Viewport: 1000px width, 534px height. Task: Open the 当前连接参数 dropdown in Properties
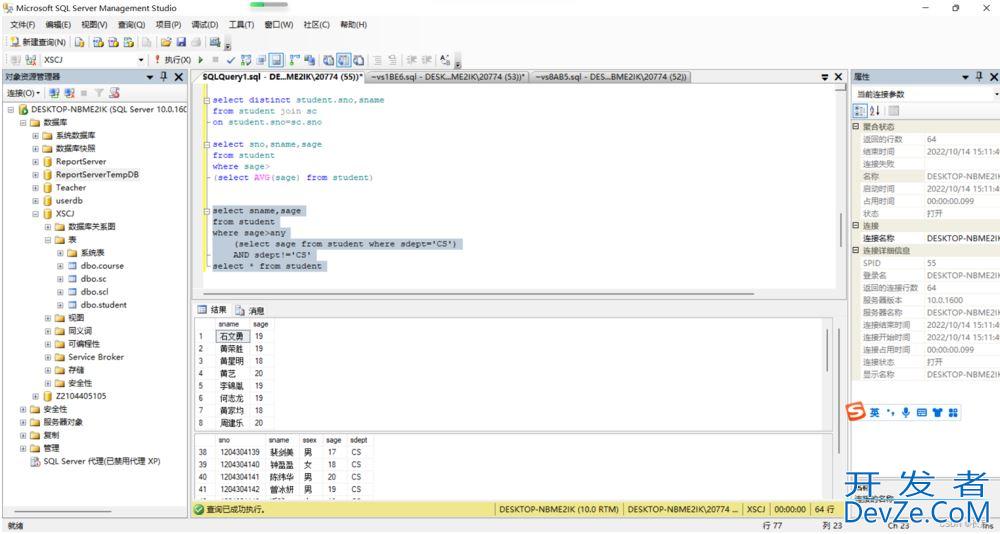tap(996, 94)
